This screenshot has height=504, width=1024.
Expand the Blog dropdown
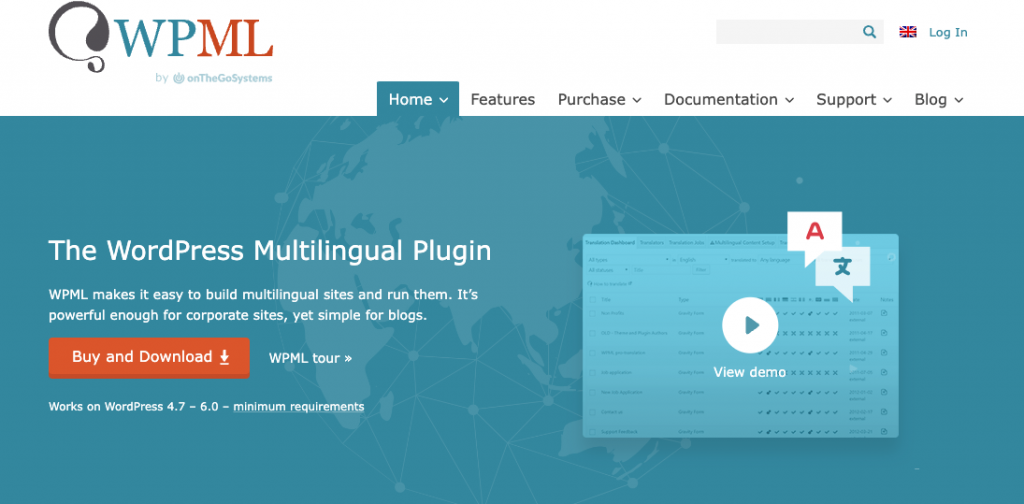[938, 99]
